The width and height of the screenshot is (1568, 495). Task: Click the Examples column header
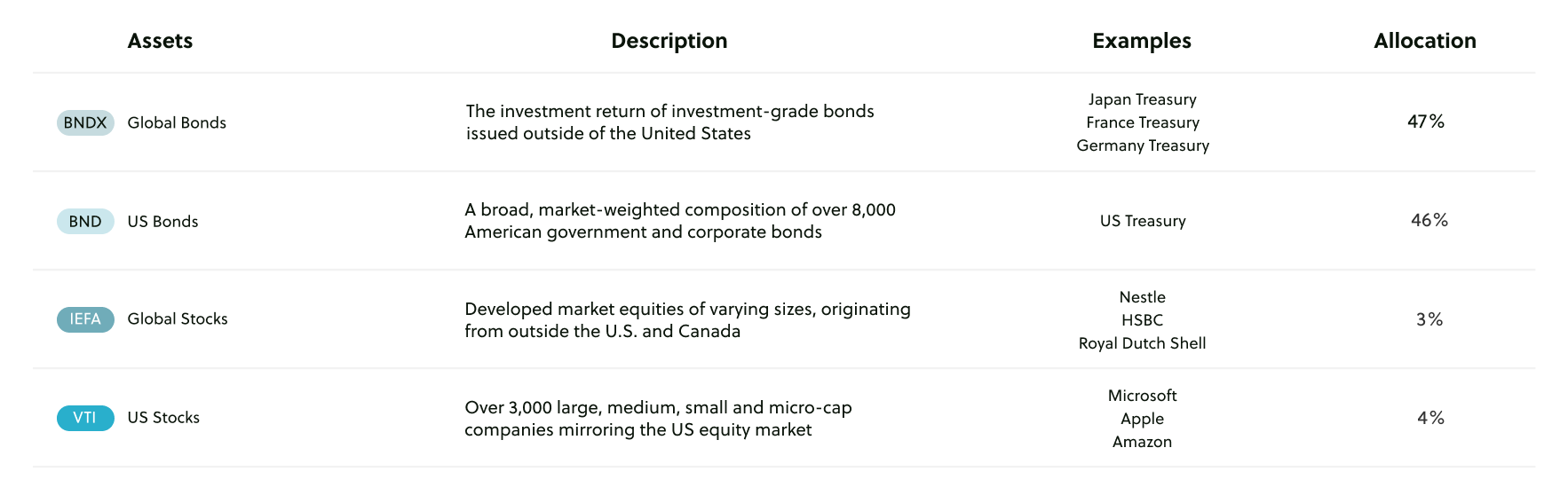(x=1141, y=41)
